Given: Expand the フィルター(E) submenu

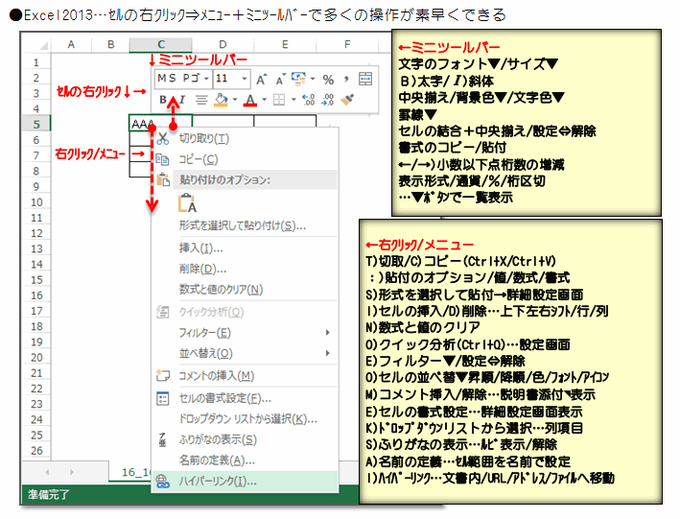Looking at the screenshot, I should [x=328, y=333].
